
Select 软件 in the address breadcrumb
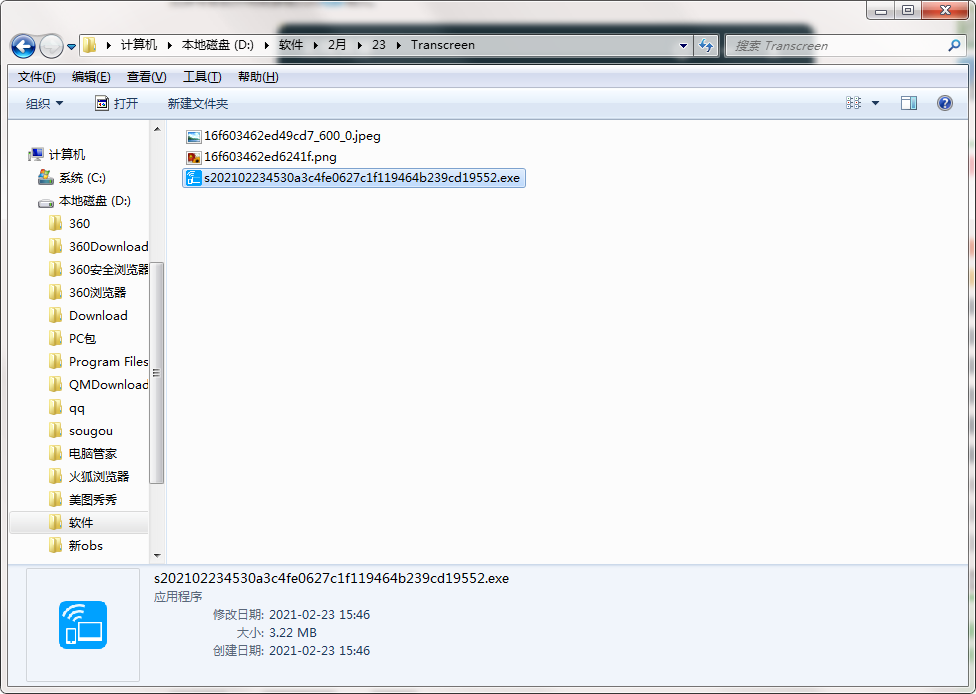(x=291, y=45)
